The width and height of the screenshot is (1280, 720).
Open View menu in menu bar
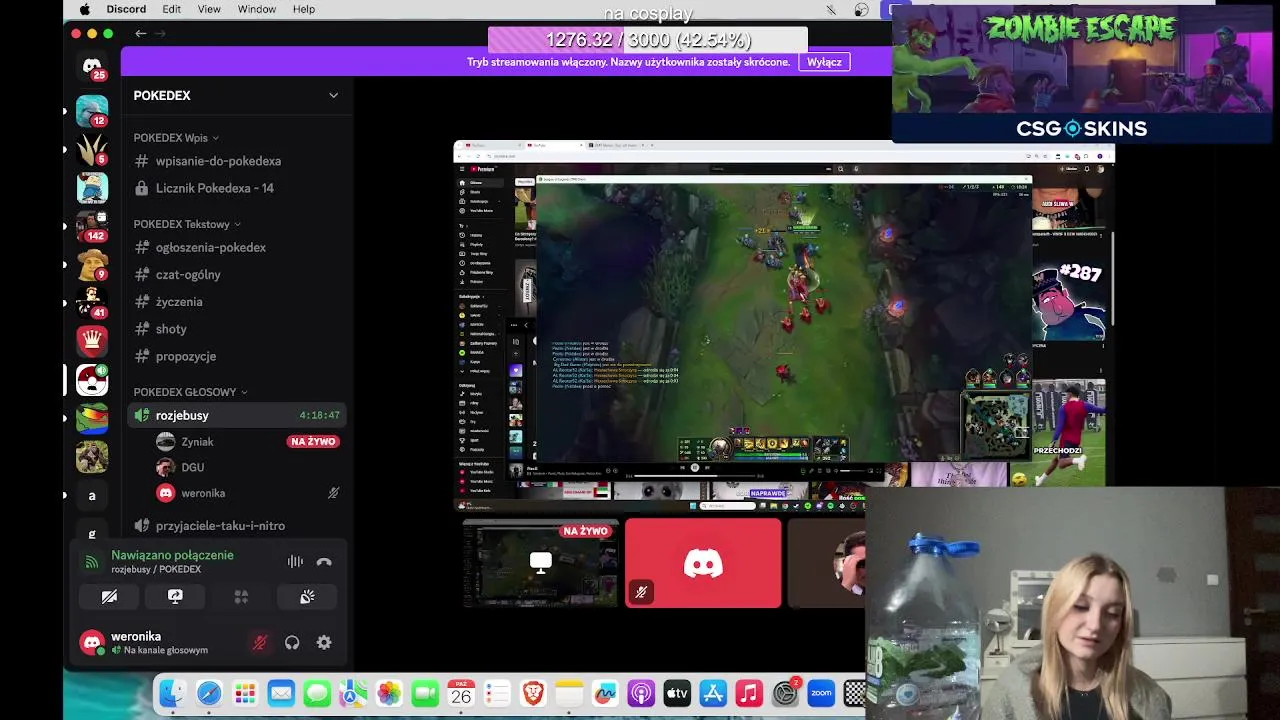pyautogui.click(x=209, y=9)
